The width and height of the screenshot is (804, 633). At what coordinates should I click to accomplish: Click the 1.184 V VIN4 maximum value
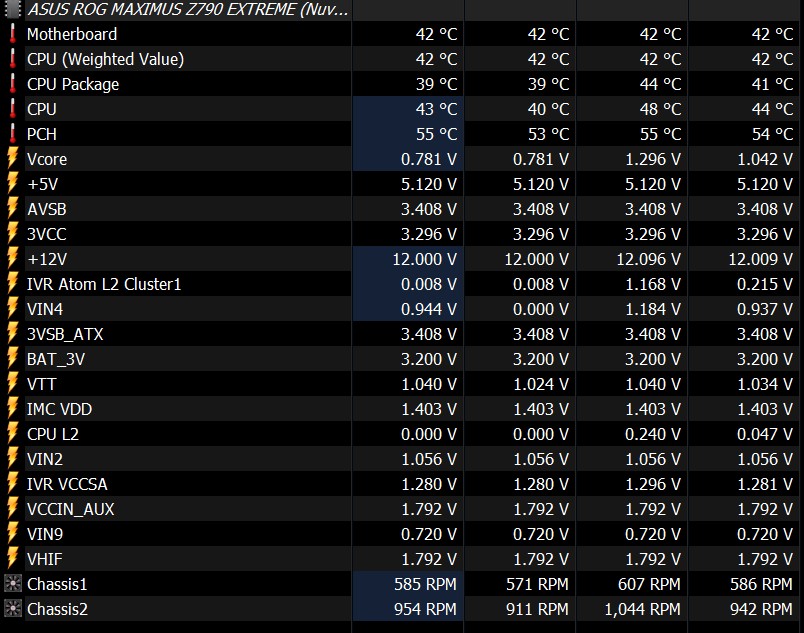coord(653,310)
